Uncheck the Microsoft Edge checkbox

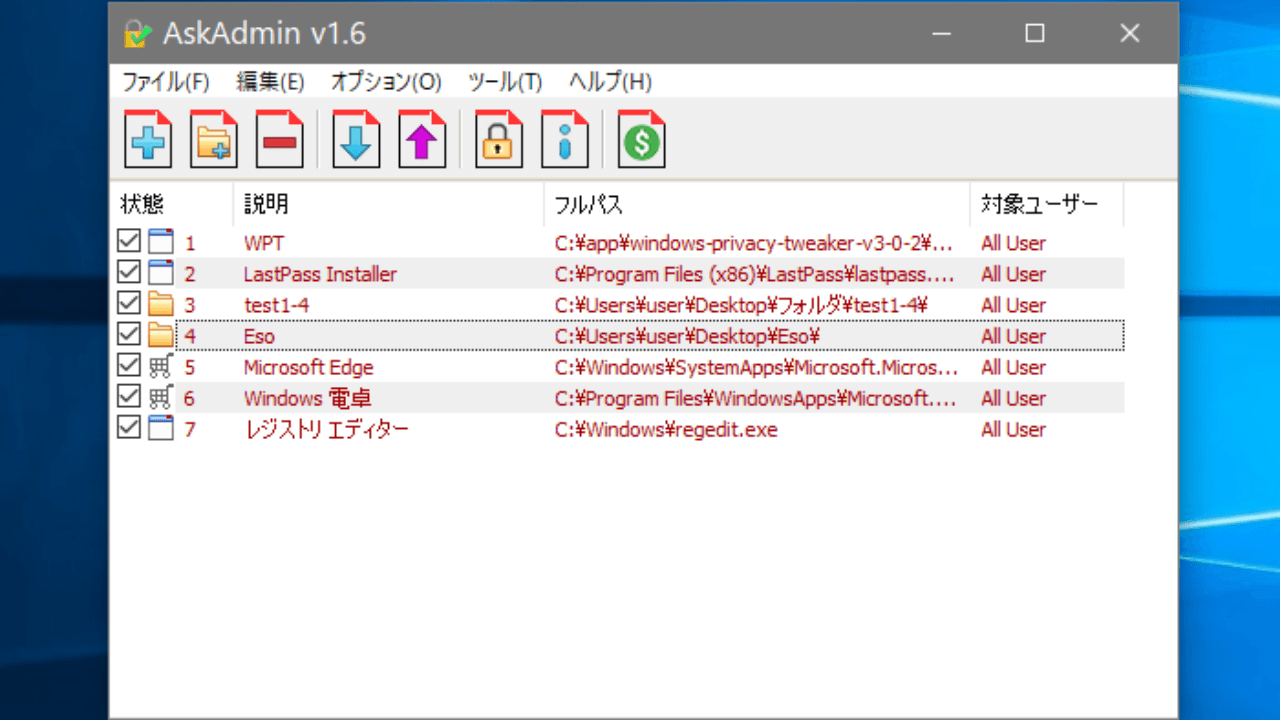point(129,366)
